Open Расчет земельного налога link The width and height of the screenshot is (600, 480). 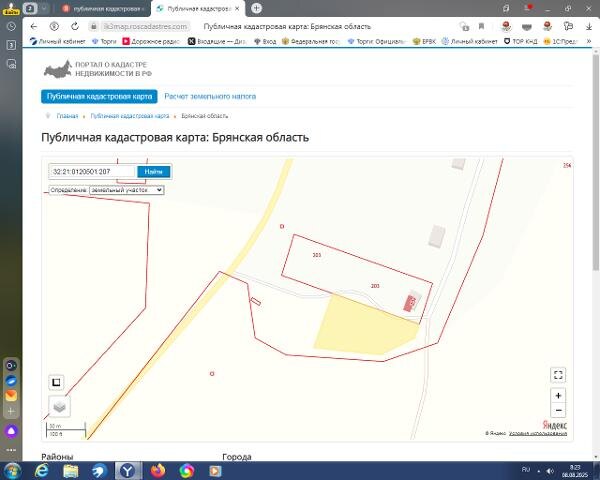point(210,96)
